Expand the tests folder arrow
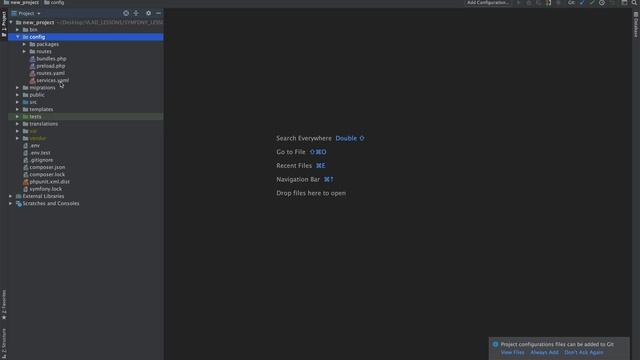640x360 pixels. [18, 117]
